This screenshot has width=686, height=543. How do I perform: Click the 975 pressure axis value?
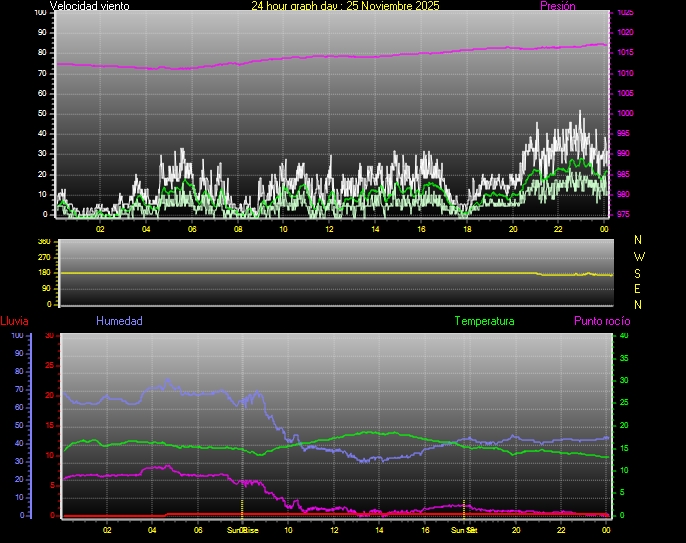pos(624,214)
